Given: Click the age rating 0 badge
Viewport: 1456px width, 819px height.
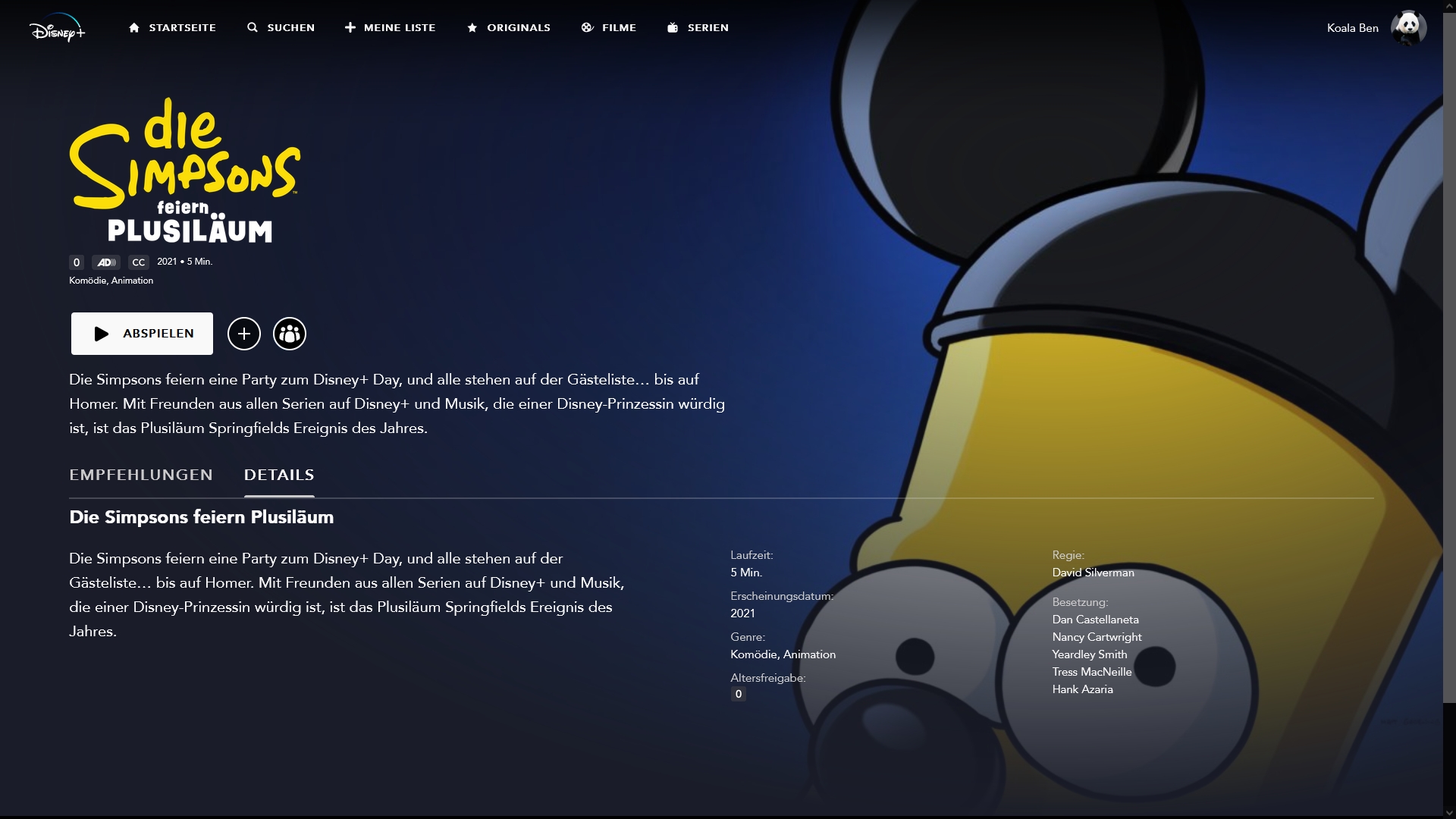Looking at the screenshot, I should pyautogui.click(x=76, y=262).
